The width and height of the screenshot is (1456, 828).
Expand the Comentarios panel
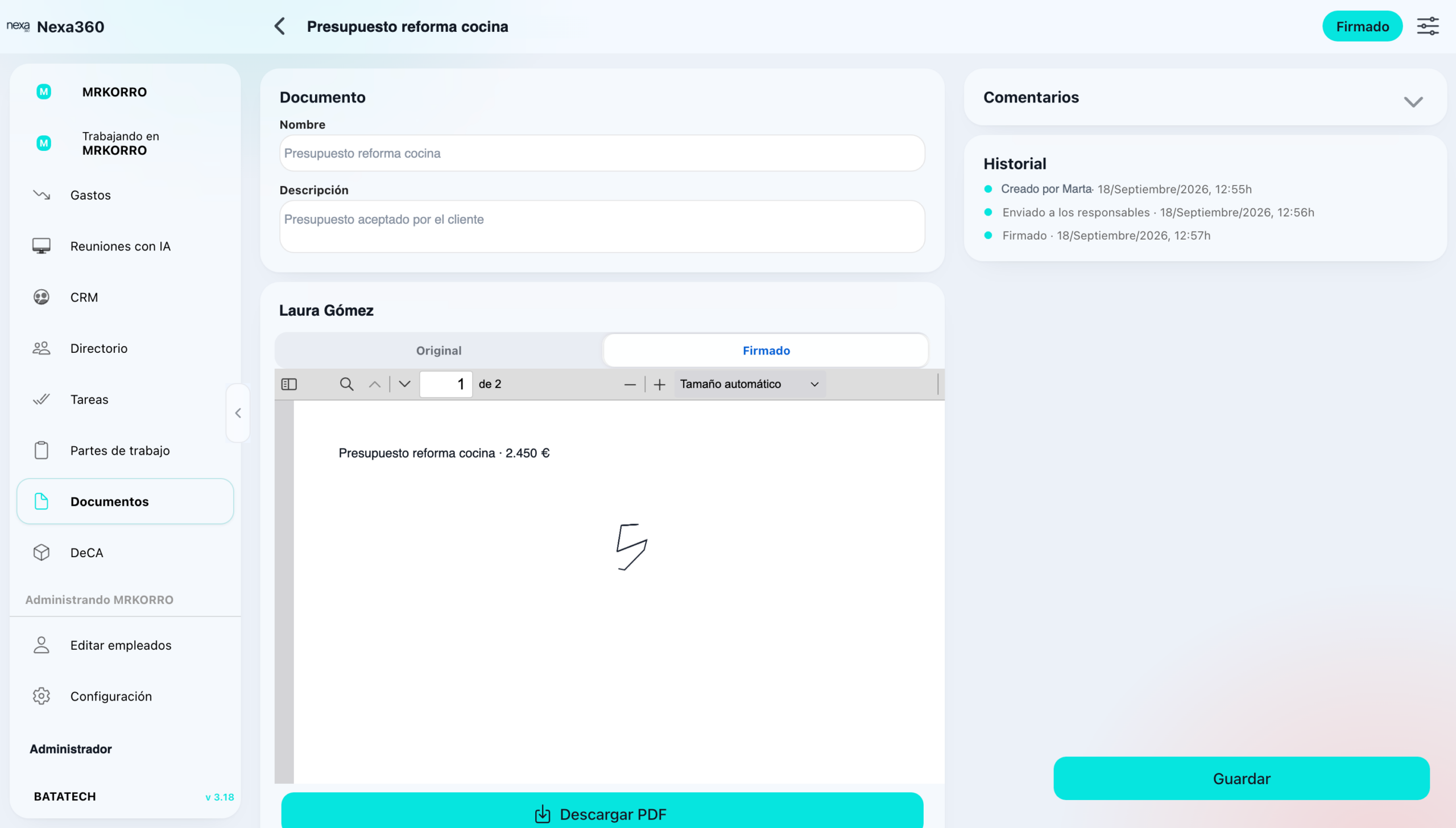tap(1413, 101)
